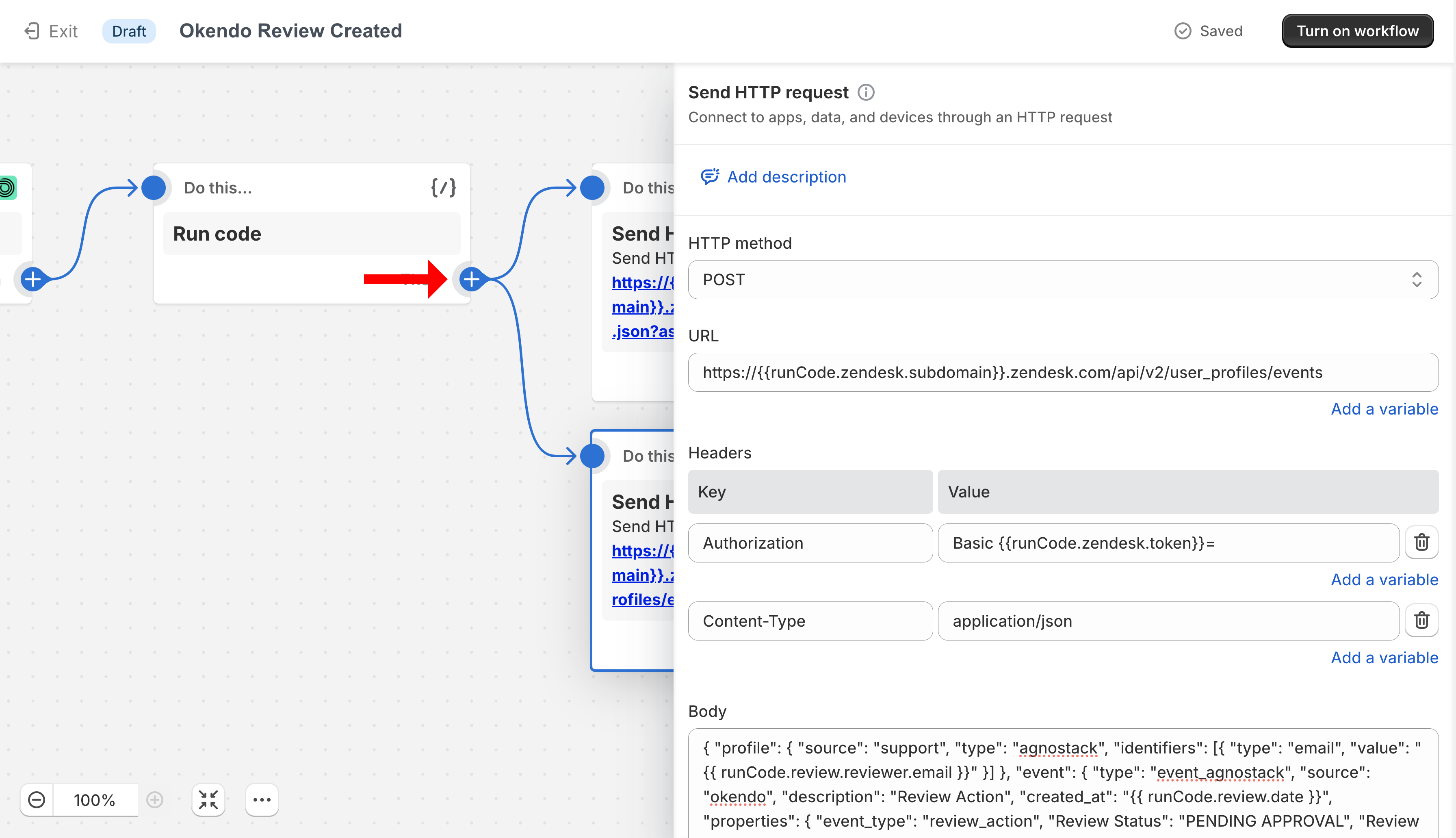Click the plus connector after Run code step
The image size is (1456, 838).
(x=471, y=279)
